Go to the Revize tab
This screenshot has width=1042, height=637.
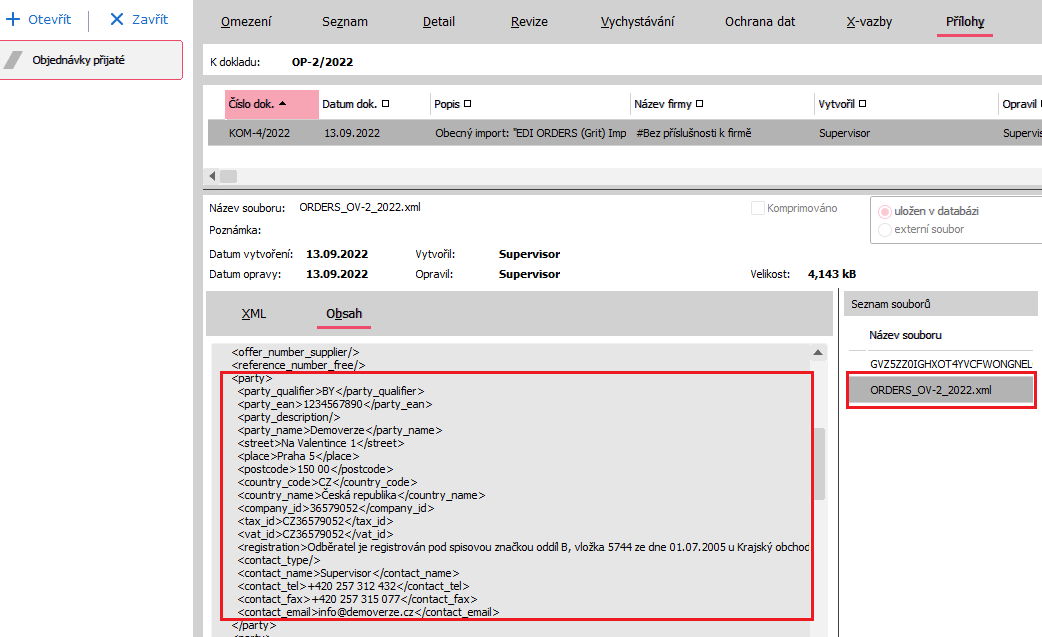tap(529, 21)
